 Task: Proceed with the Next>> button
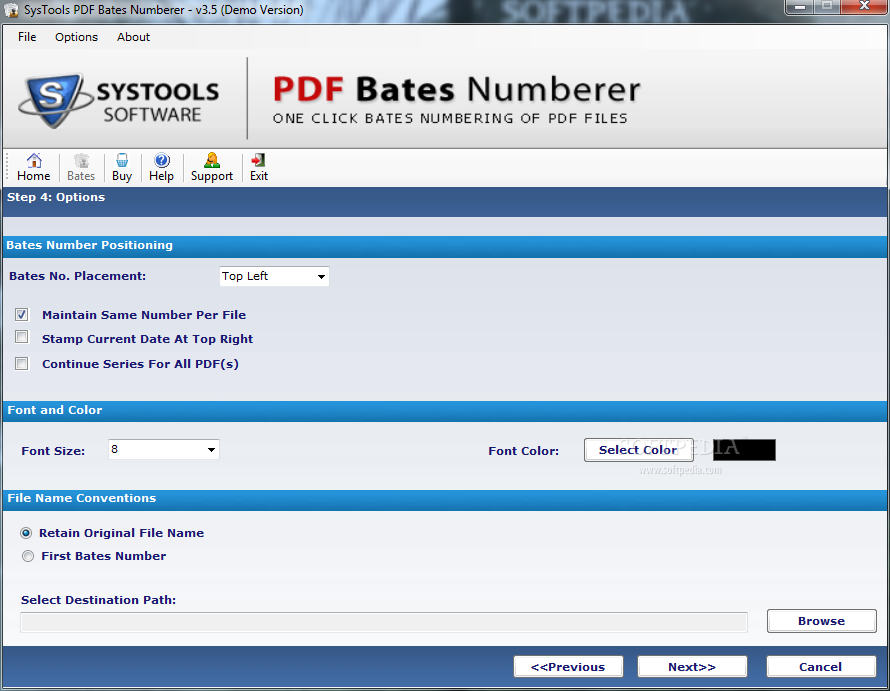pos(692,667)
